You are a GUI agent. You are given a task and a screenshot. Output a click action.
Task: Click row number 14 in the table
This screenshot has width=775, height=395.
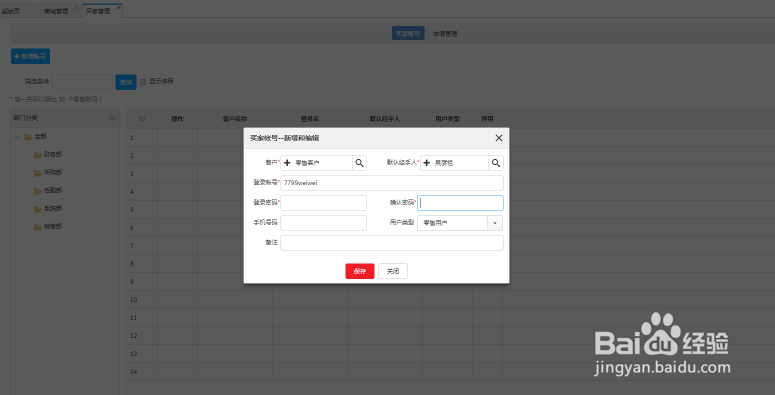(133, 371)
